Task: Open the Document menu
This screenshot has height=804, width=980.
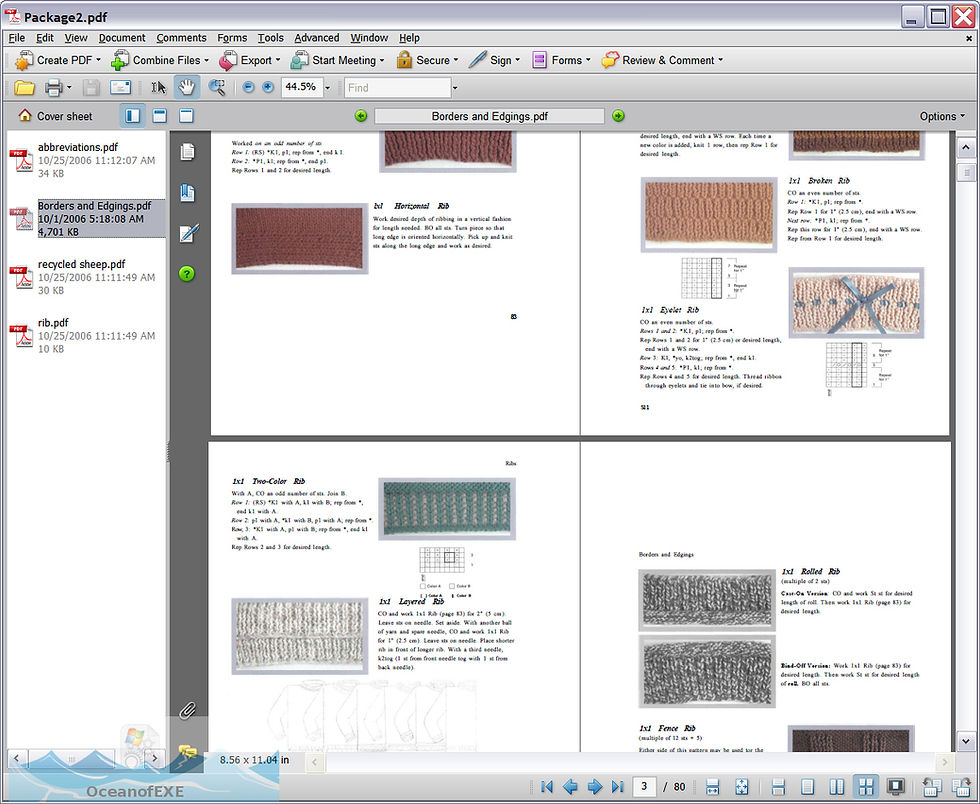Action: click(122, 38)
